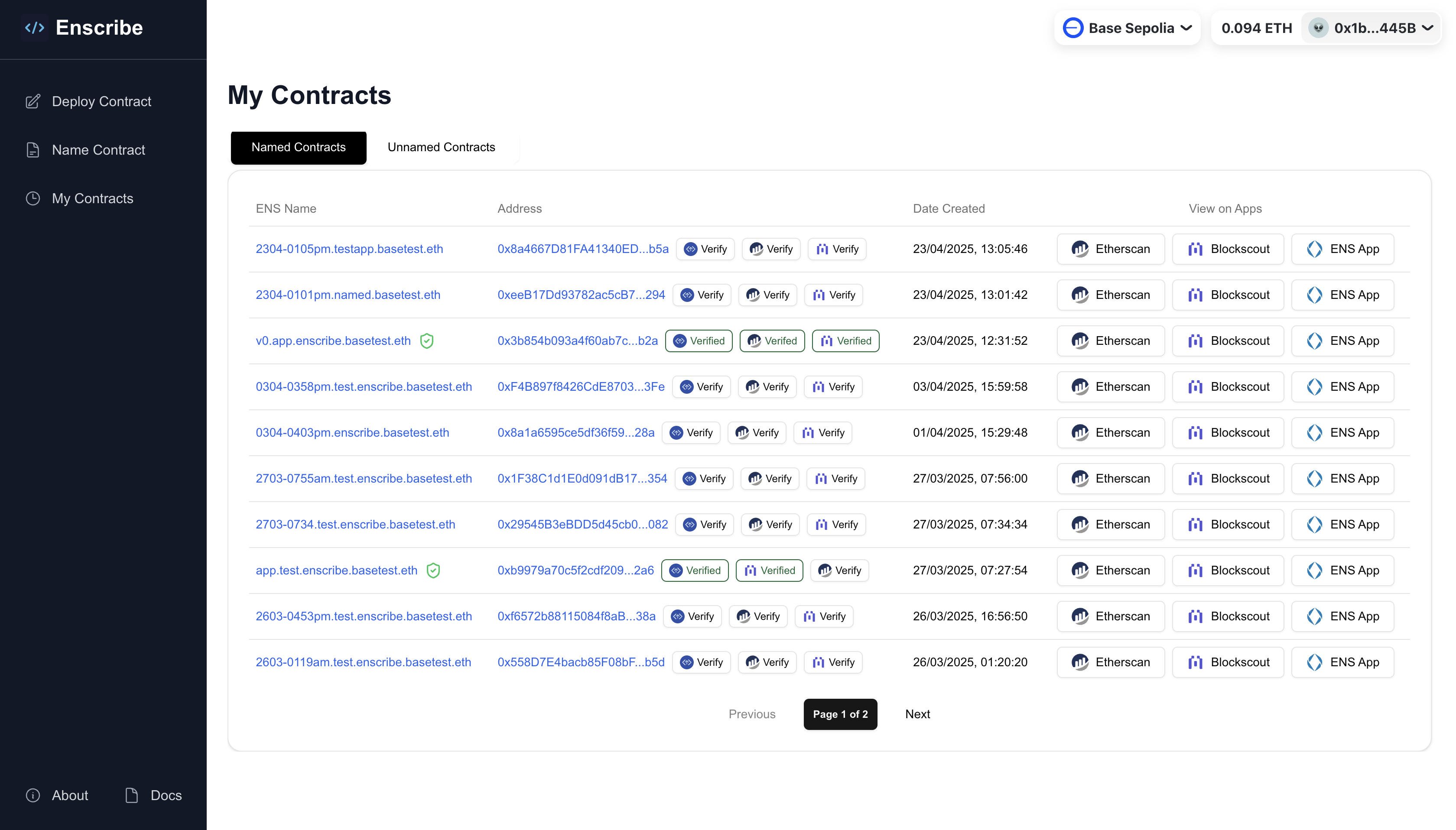1456x830 pixels.
Task: Click Etherscan-style Verify for 0x29545B3eBDD5d45cb0...082
Action: tap(770, 525)
